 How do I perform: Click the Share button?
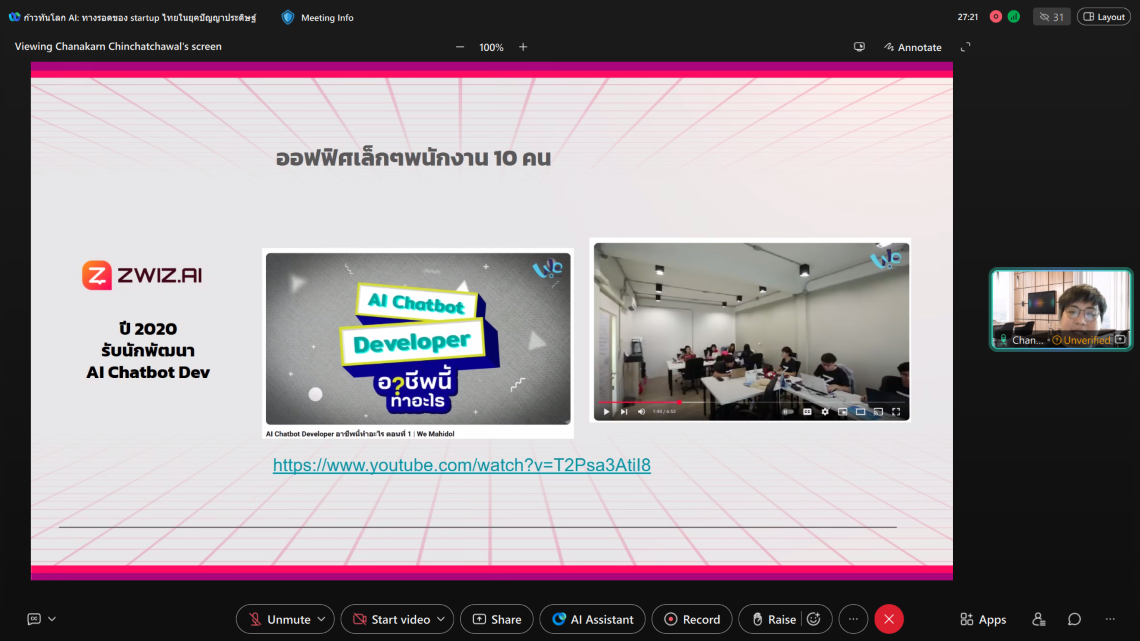[497, 619]
